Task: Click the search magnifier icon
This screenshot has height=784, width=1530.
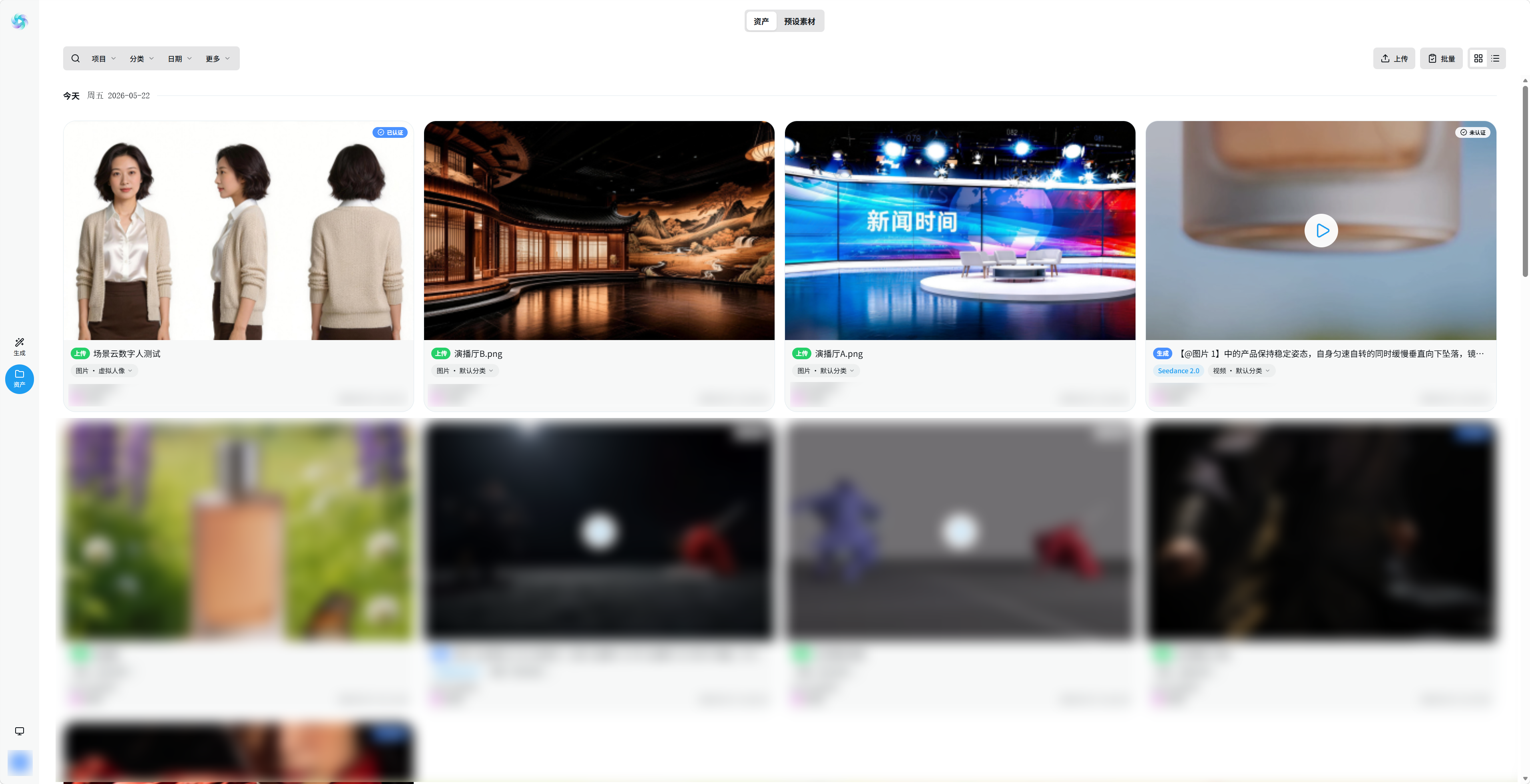Action: 76,58
